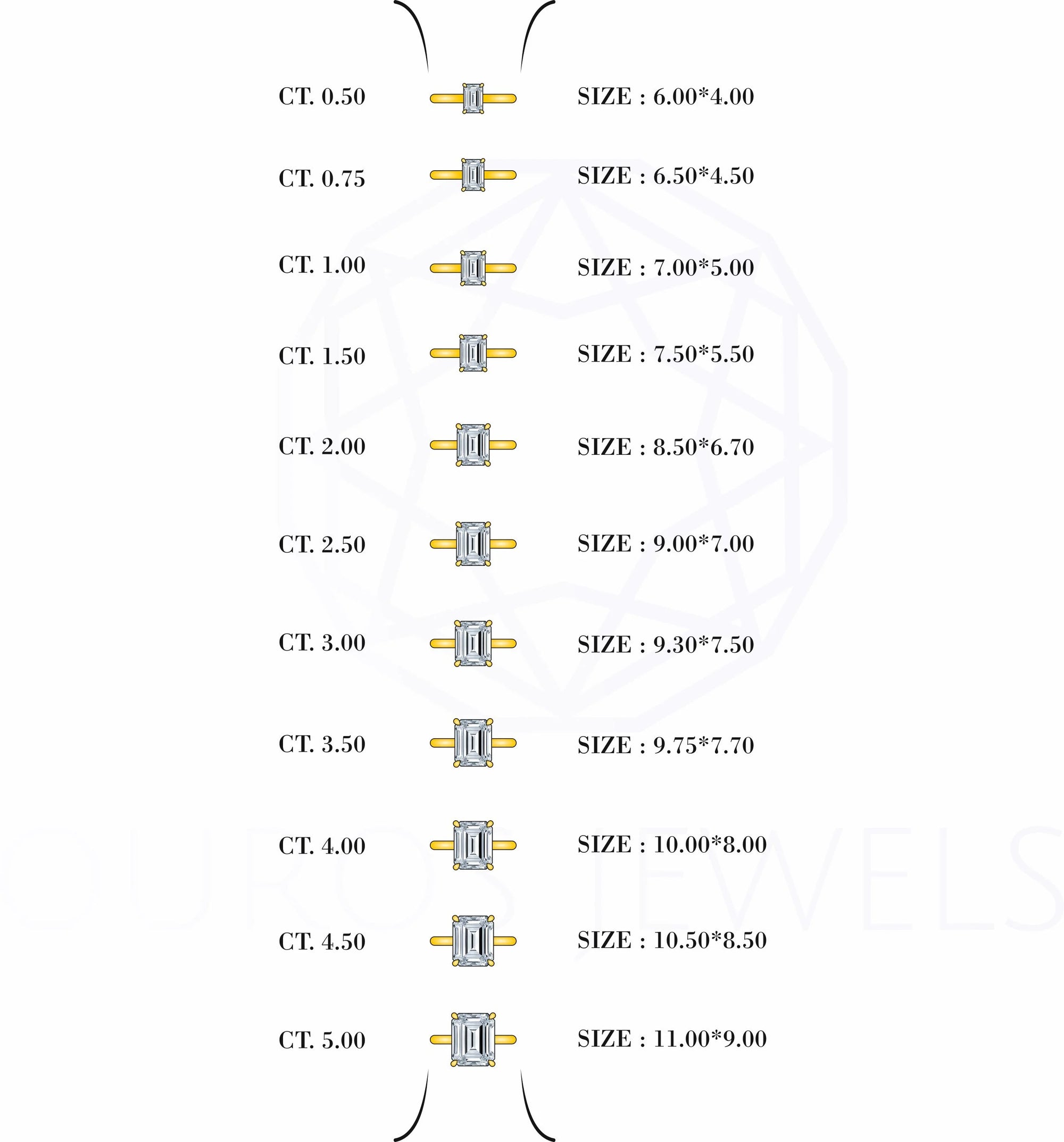
Task: Select the 1.50 carat ring illustration
Action: pos(473,353)
